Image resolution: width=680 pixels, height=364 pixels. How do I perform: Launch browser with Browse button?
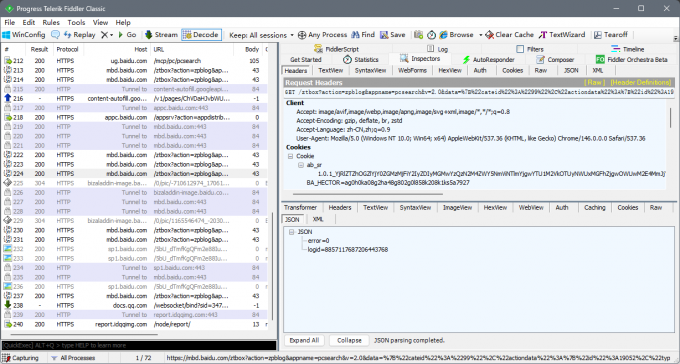pos(456,35)
